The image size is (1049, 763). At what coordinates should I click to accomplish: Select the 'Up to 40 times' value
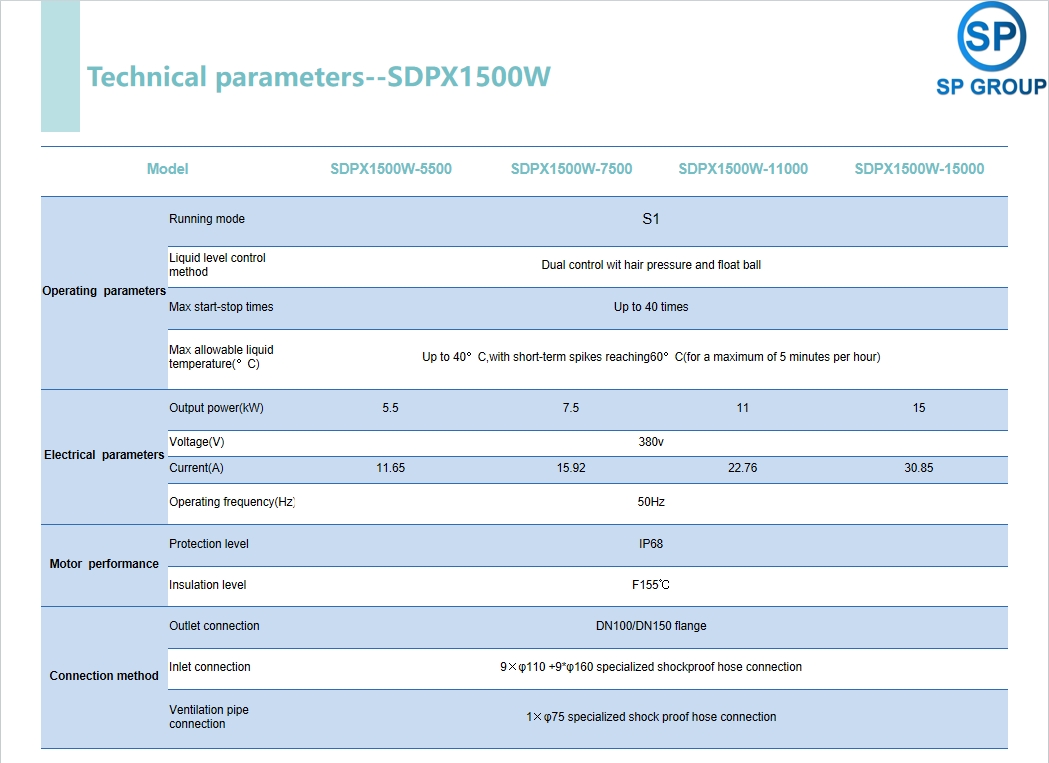(x=651, y=307)
